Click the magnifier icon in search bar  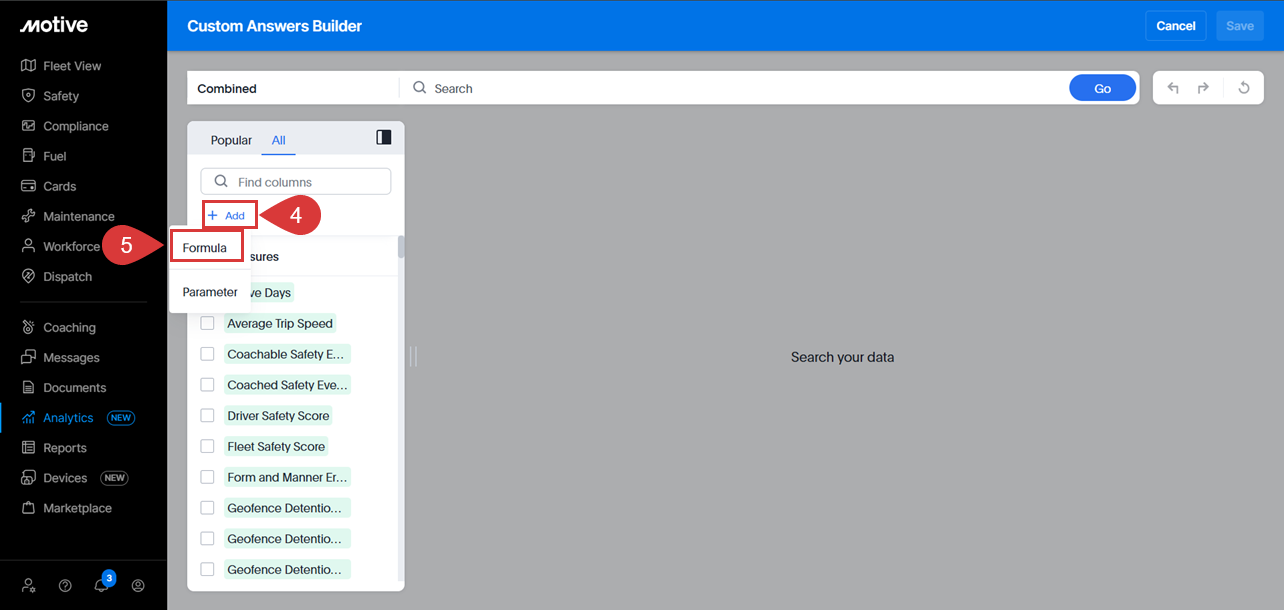tap(420, 88)
